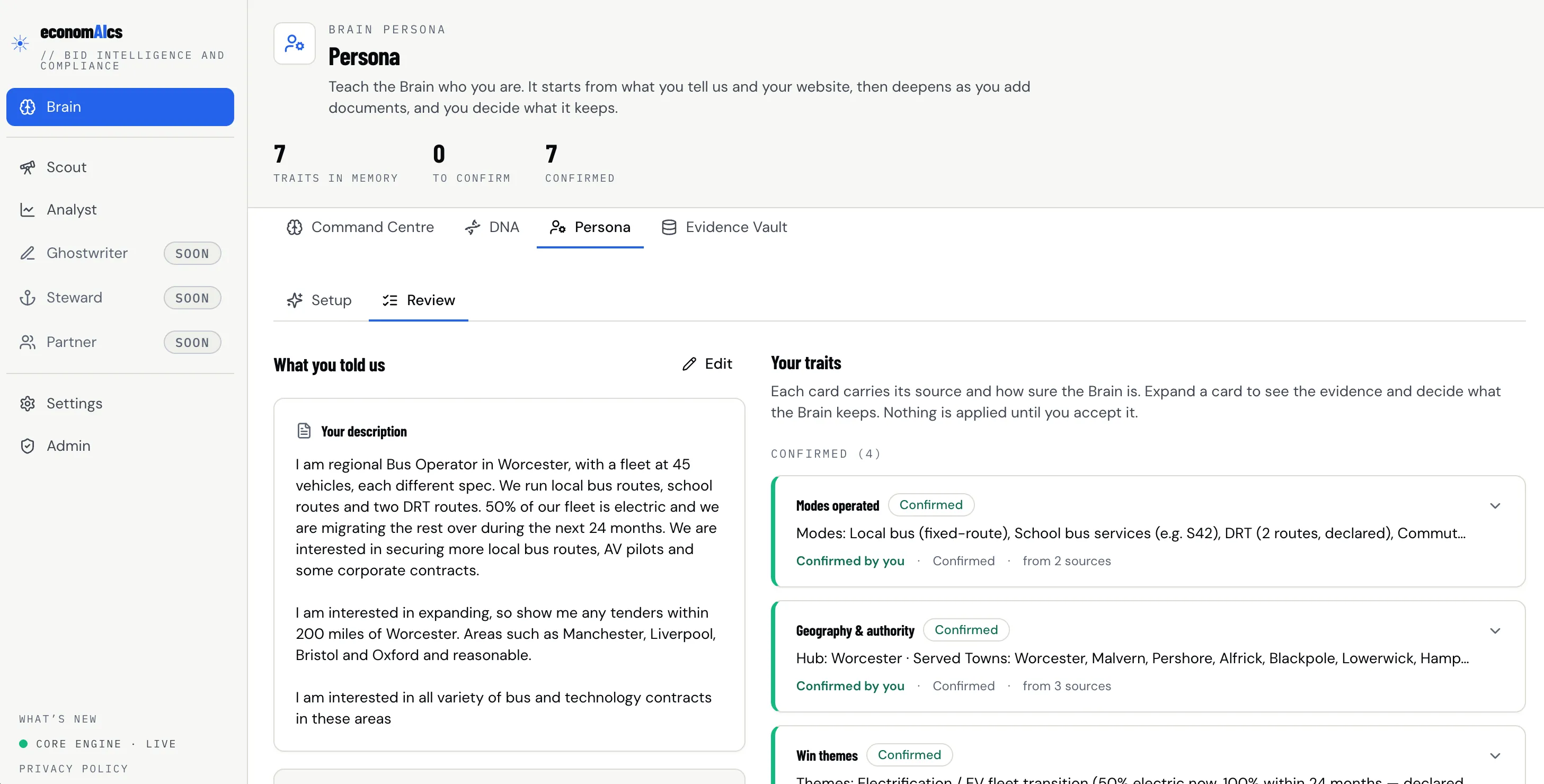Click SOON badge beside Ghostwriter
The height and width of the screenshot is (784, 1544).
pos(192,254)
